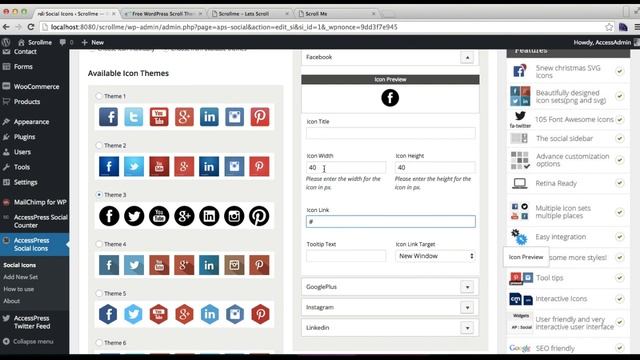
Task: Select Theme 3 radio button
Action: click(99, 195)
